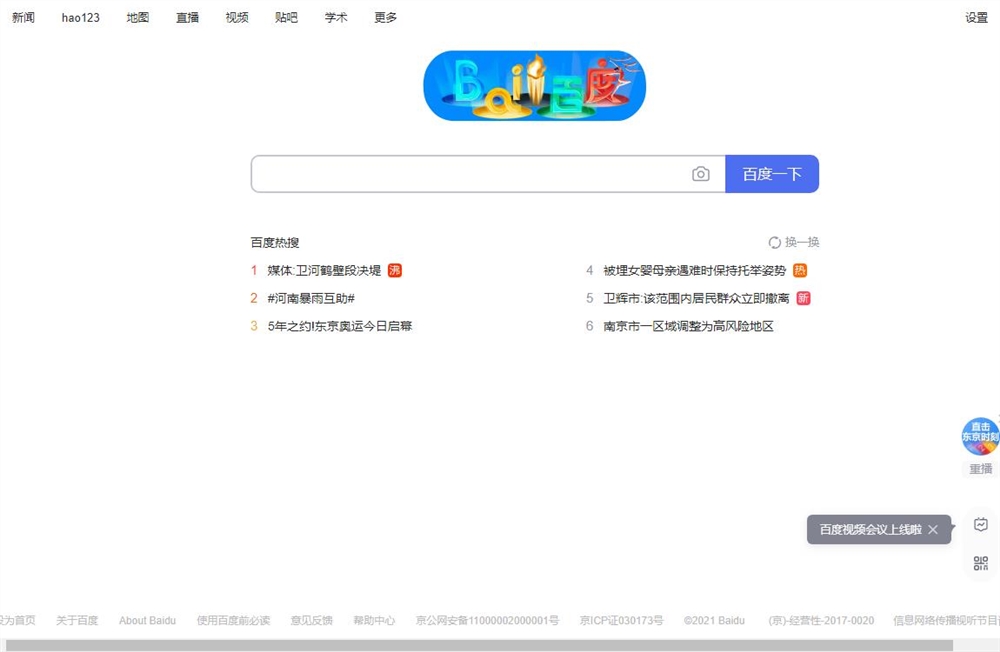Click the 沸 badge on the first hot search
1000x652 pixels.
click(x=395, y=270)
